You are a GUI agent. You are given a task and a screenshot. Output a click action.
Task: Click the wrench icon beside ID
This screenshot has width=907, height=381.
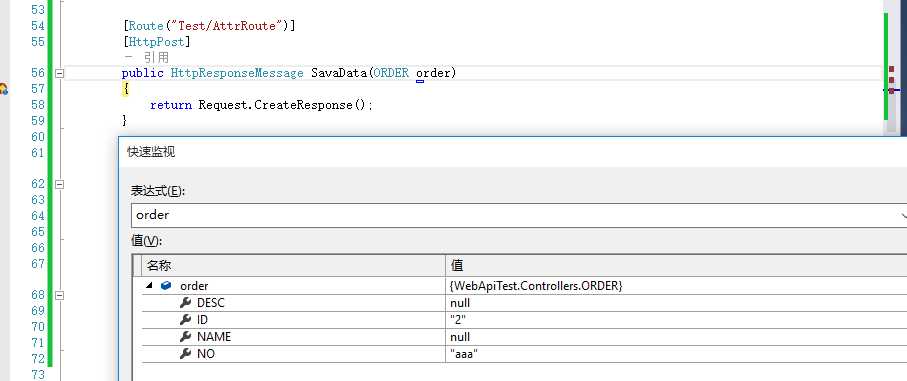(185, 320)
